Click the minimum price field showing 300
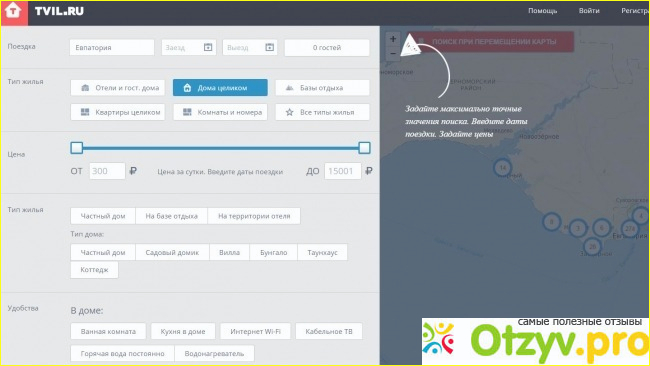The image size is (650, 366). (107, 171)
